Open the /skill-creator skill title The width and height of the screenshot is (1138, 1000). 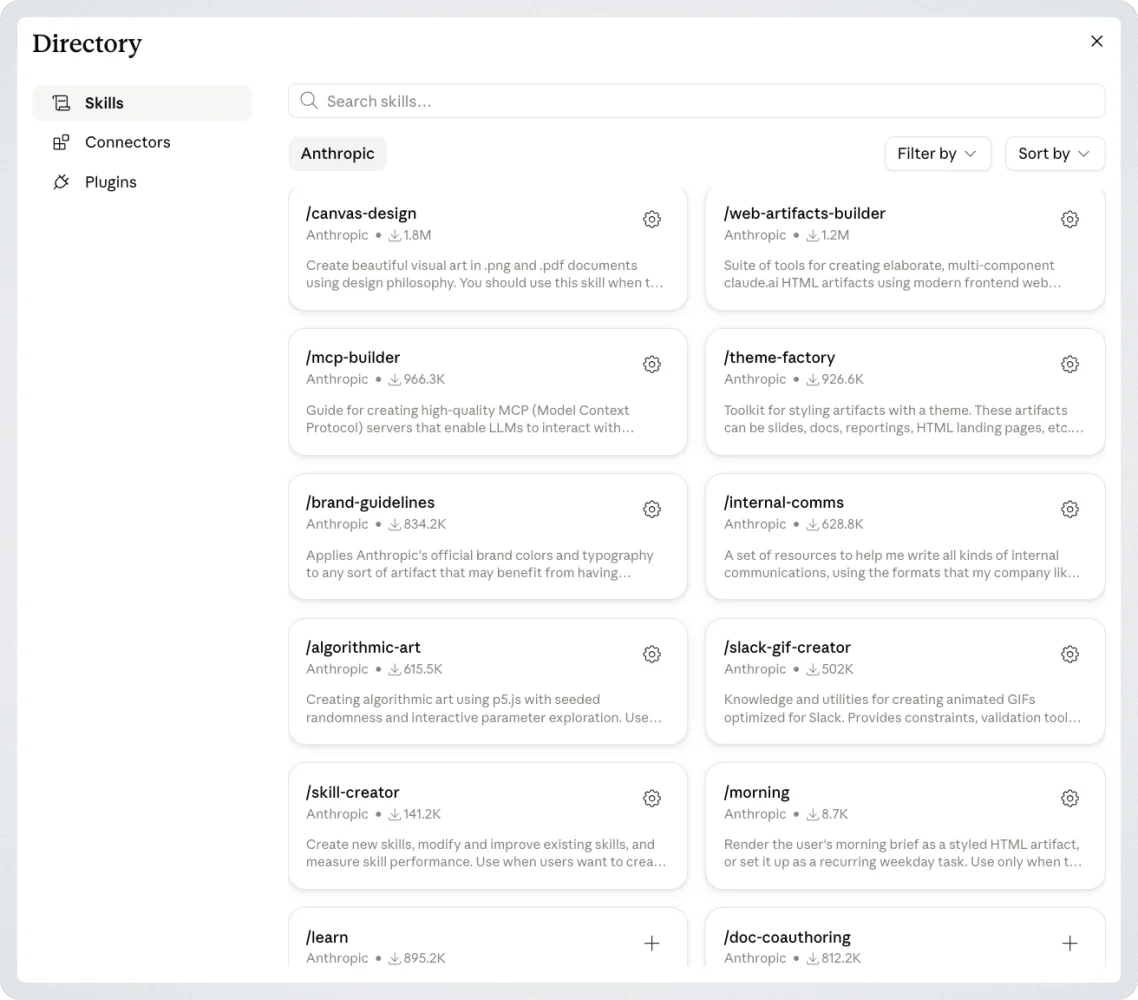pyautogui.click(x=353, y=792)
